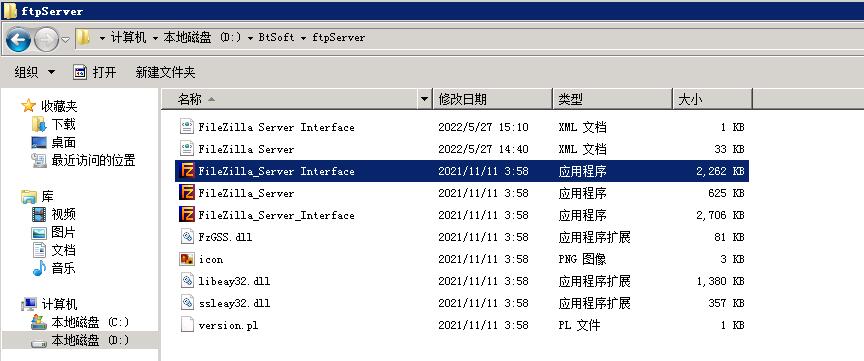This screenshot has width=864, height=361.
Task: Select 计算机 in the address bar path
Action: pyautogui.click(x=128, y=38)
